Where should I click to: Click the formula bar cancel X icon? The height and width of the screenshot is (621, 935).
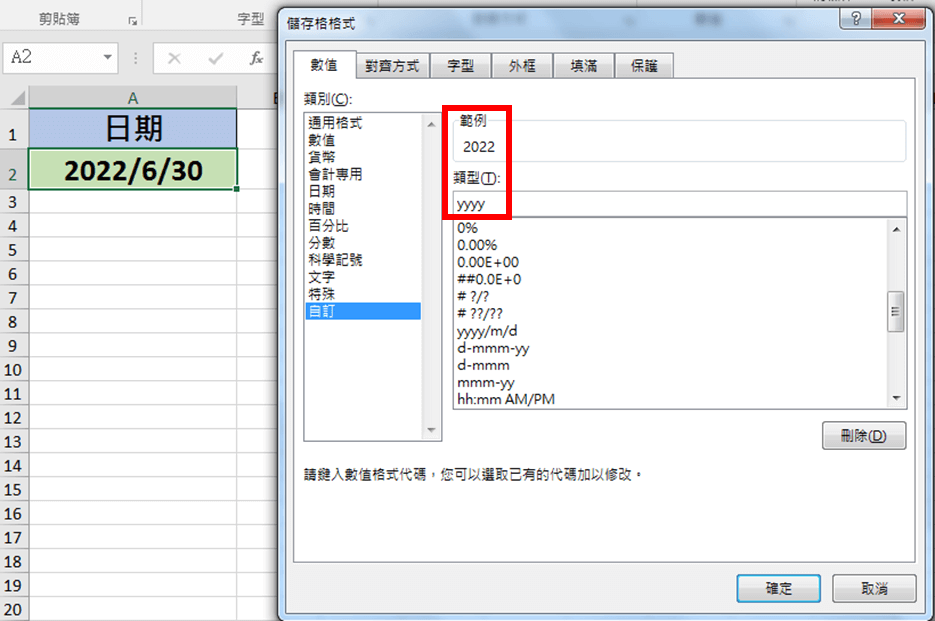point(175,58)
